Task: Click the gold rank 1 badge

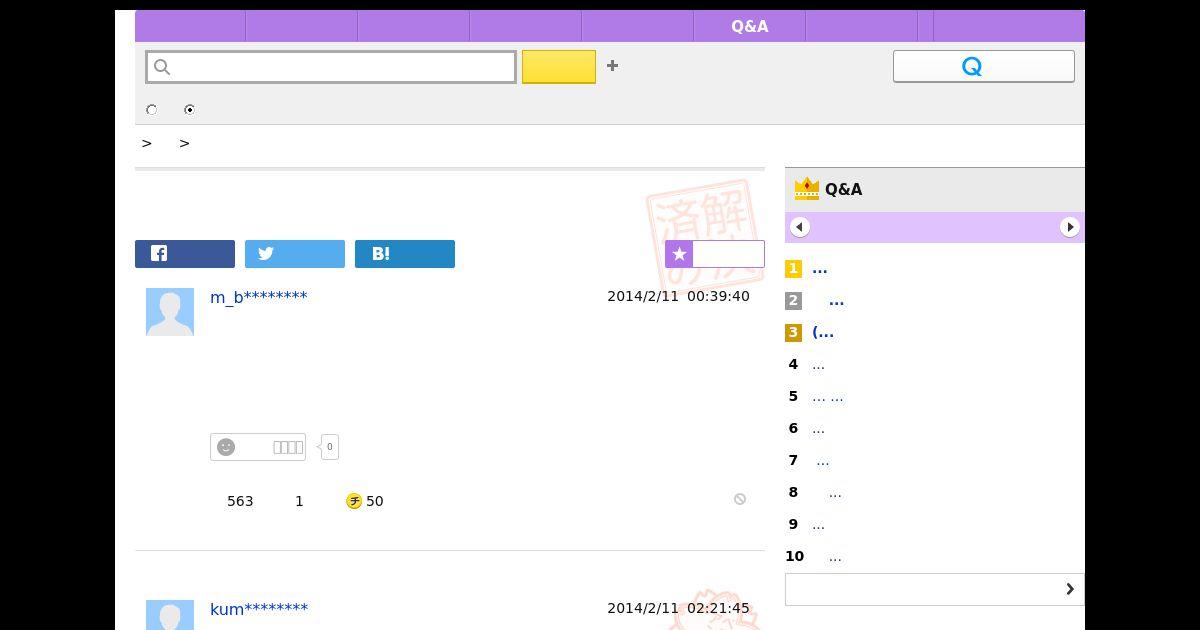Action: click(793, 268)
